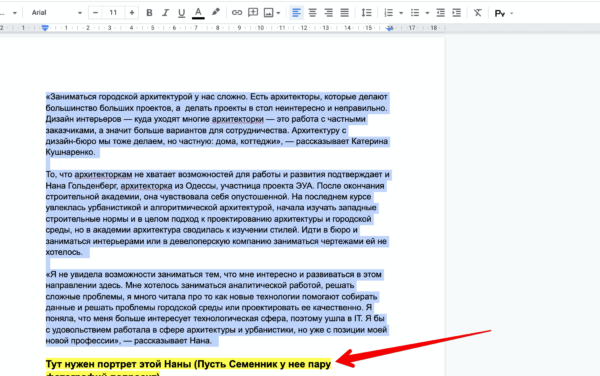This screenshot has height=376, width=600.
Task: Open line spacing options
Action: 366,13
